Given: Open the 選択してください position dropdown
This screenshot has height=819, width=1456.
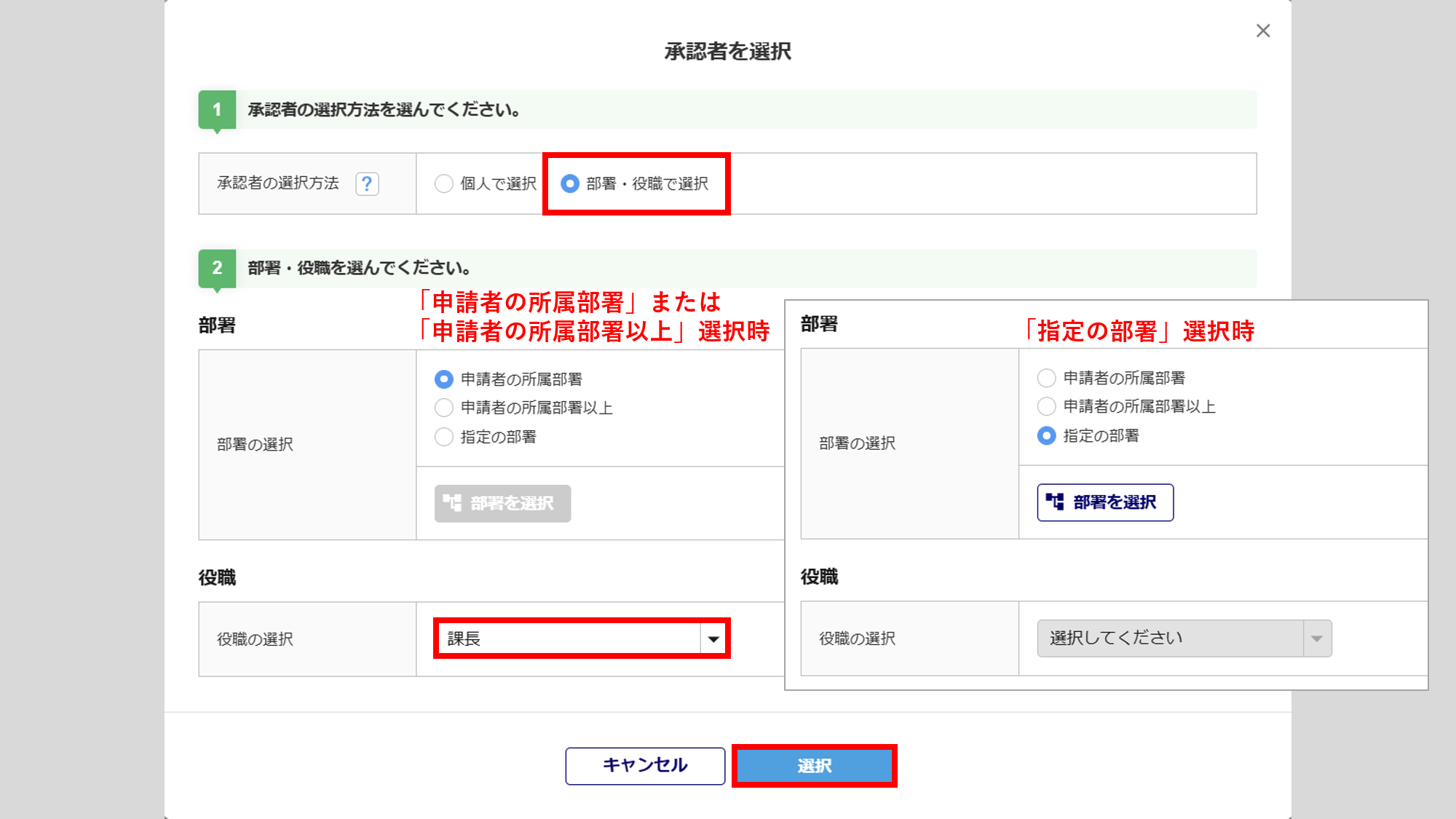Looking at the screenshot, I should 1170,638.
